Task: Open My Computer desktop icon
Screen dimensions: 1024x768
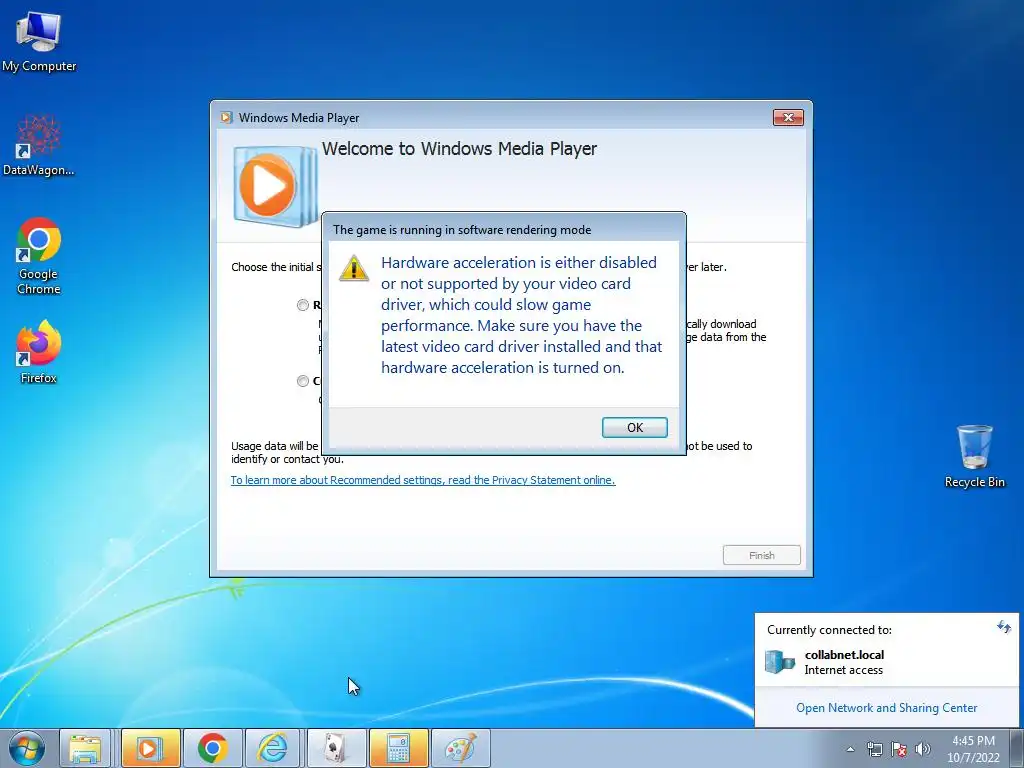Action: click(x=39, y=41)
